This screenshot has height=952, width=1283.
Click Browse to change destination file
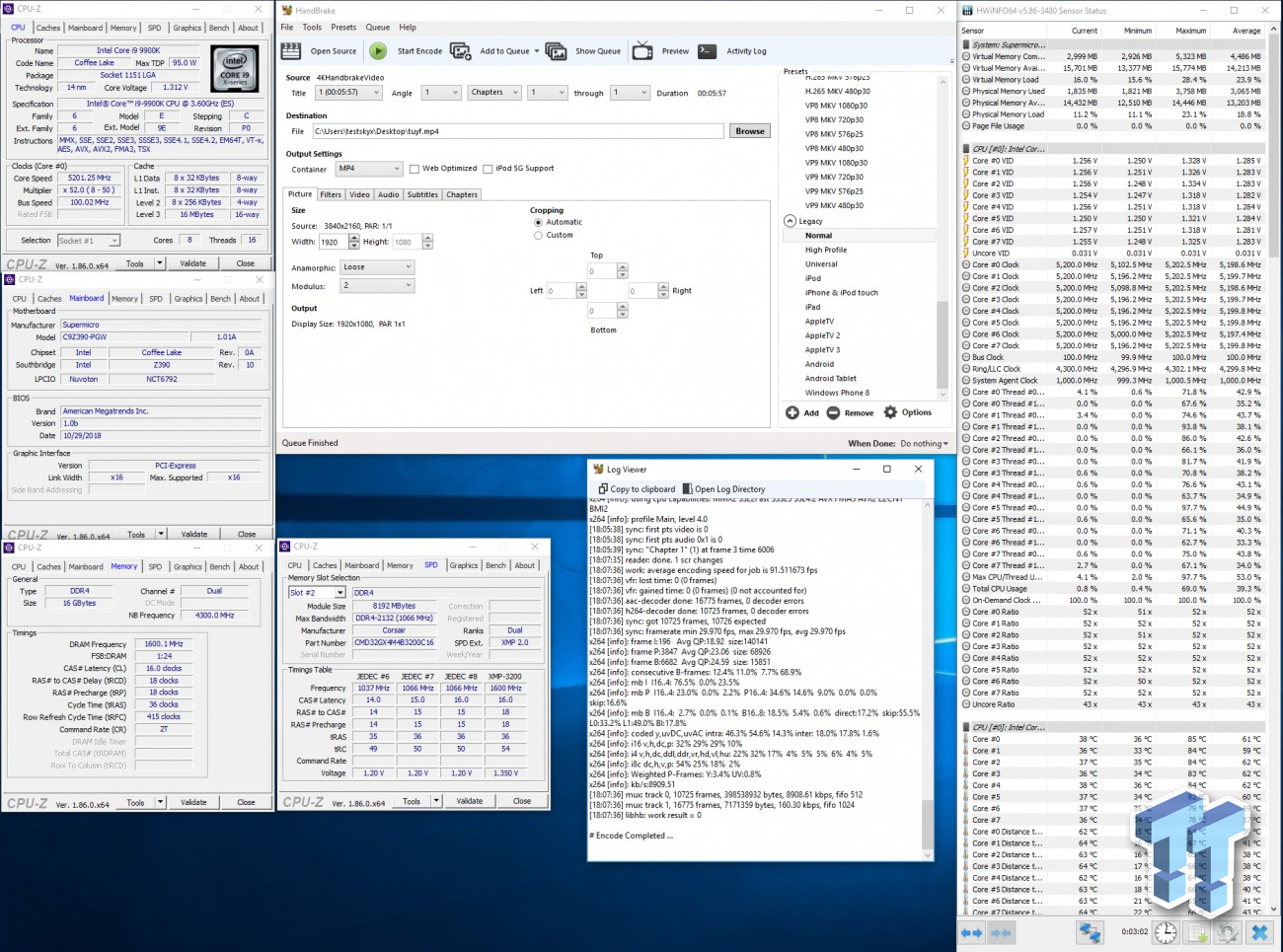pyautogui.click(x=751, y=129)
